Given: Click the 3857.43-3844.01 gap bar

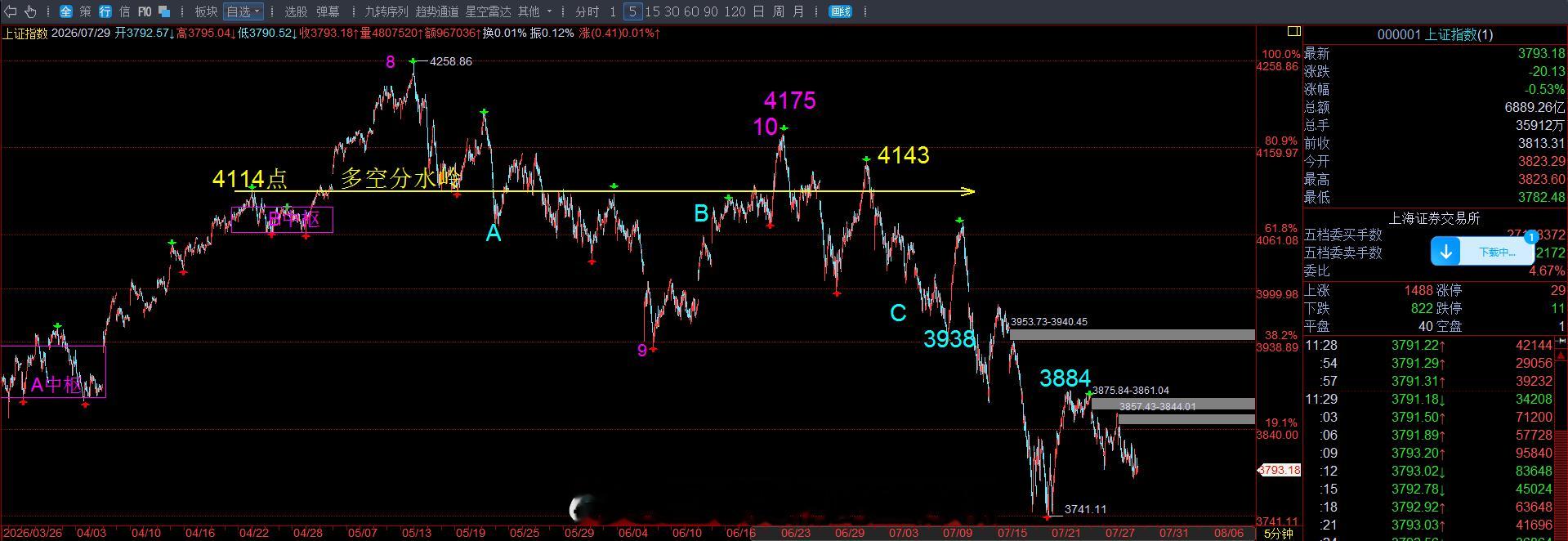Looking at the screenshot, I should pyautogui.click(x=1186, y=419).
